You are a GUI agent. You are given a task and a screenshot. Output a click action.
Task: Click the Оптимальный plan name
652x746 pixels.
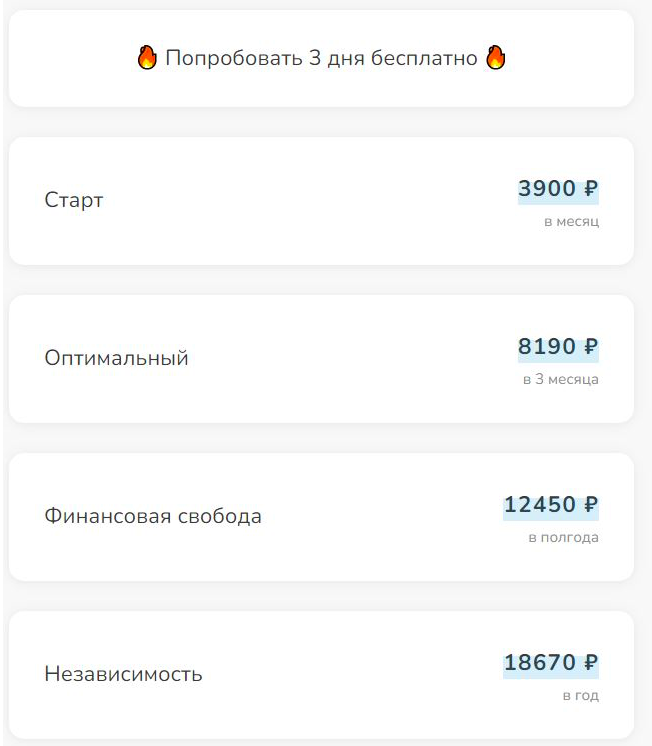click(116, 358)
